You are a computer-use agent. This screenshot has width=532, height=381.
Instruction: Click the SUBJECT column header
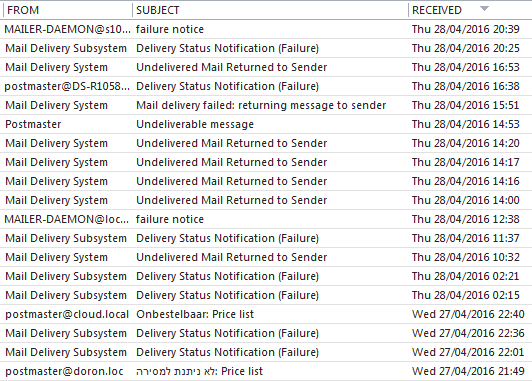270,10
